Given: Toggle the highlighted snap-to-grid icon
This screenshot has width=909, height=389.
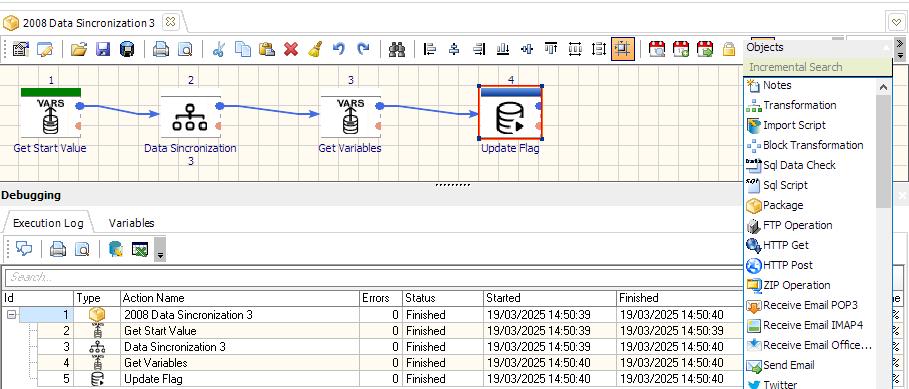Looking at the screenshot, I should click(x=623, y=49).
